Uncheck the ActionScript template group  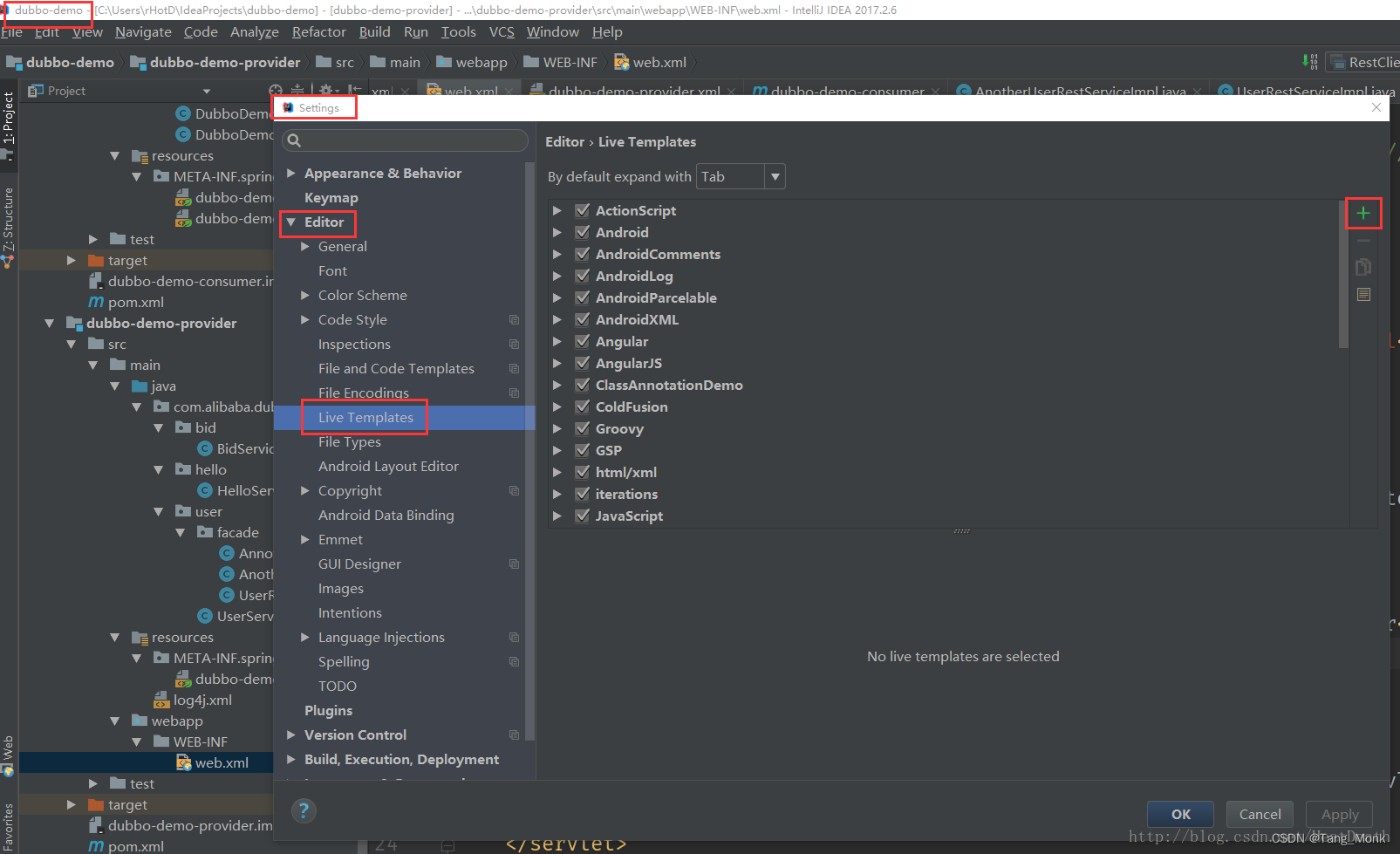[x=583, y=210]
